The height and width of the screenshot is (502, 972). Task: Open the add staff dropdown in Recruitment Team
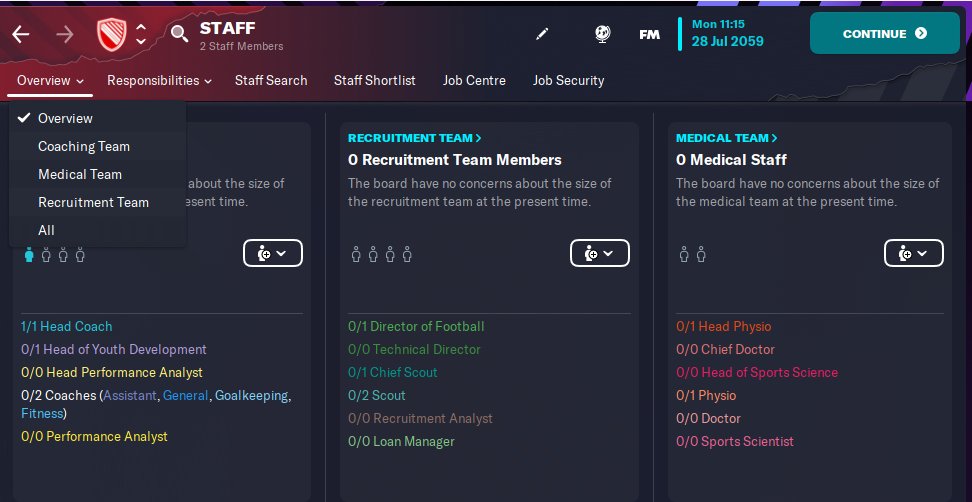599,253
